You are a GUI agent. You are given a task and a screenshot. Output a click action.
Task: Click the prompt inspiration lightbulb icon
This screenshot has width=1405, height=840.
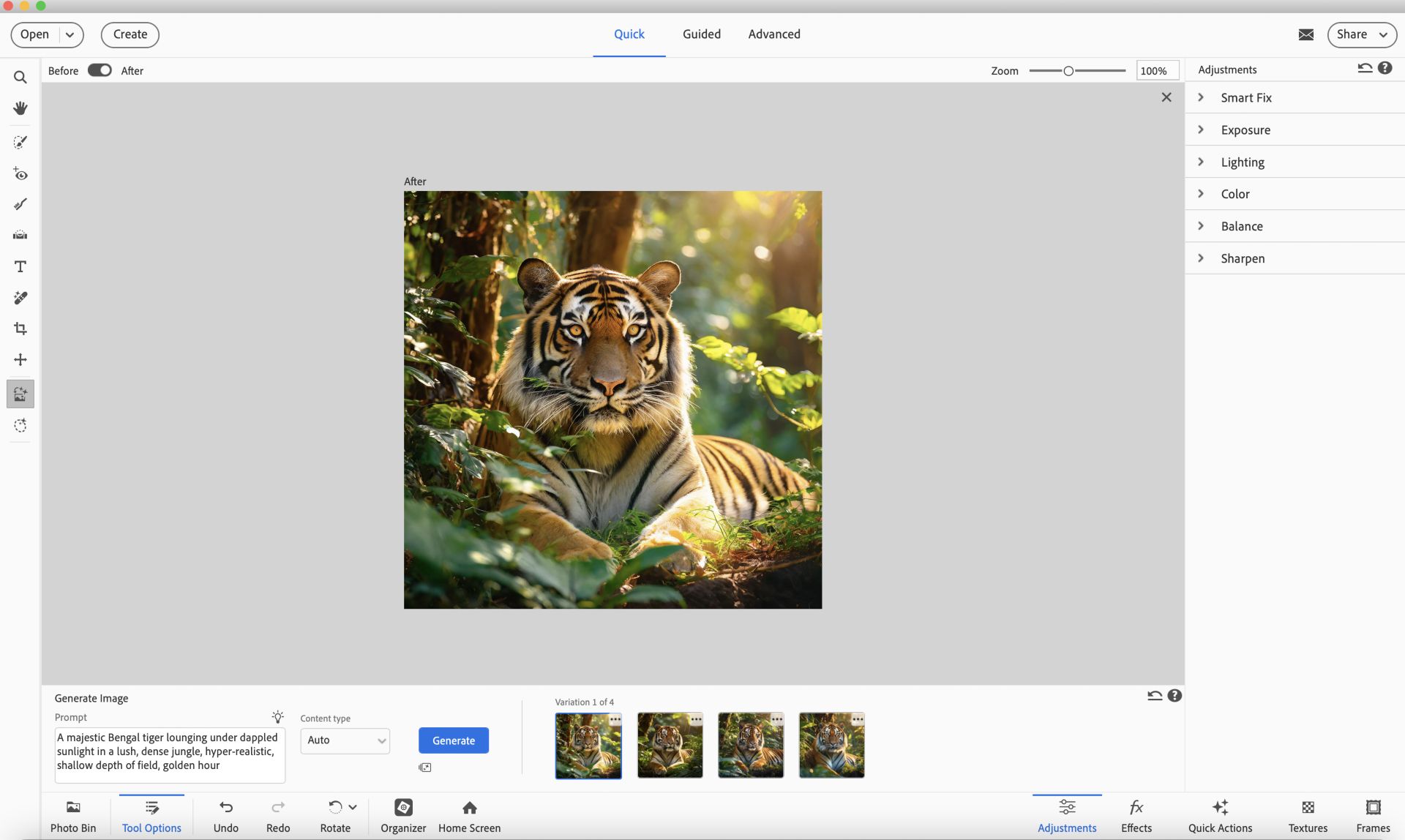pyautogui.click(x=277, y=716)
